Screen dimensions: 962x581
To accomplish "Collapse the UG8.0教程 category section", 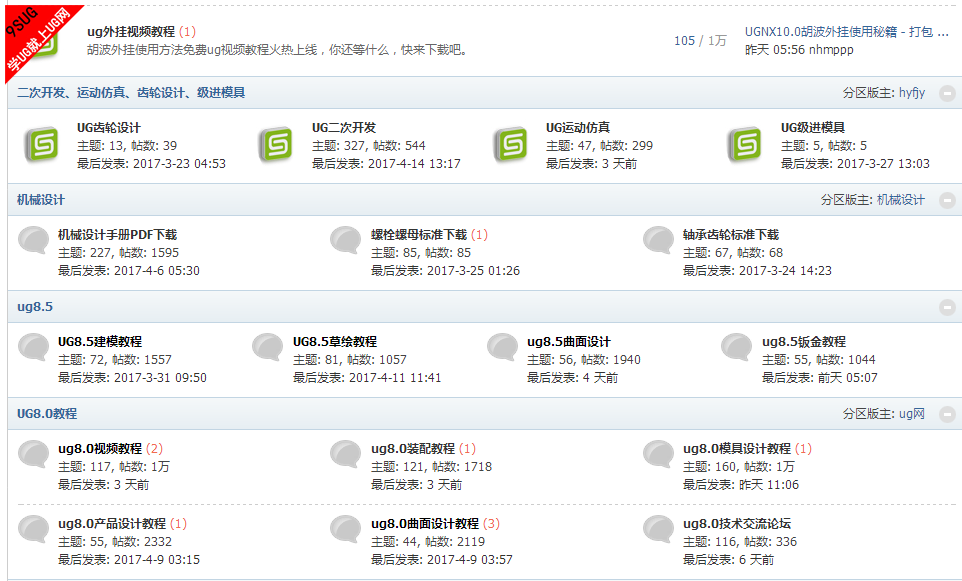I will point(947,414).
